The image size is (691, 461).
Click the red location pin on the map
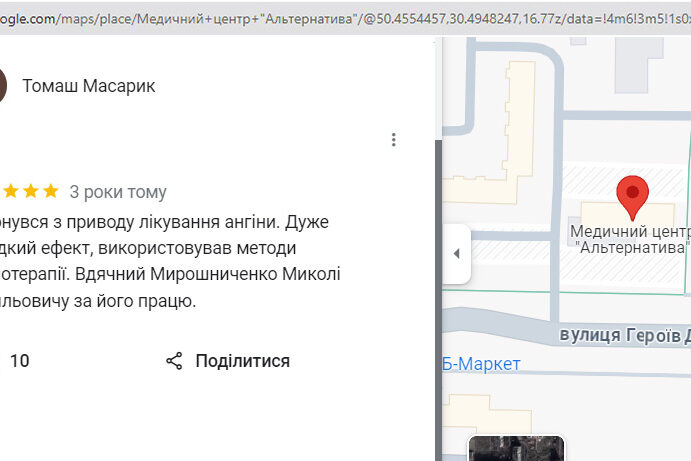pos(631,196)
